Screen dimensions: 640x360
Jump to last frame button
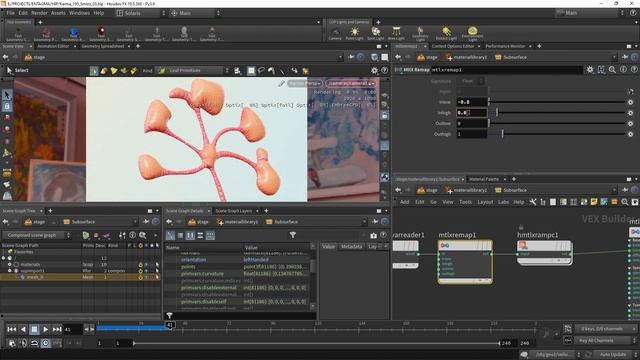click(57, 329)
